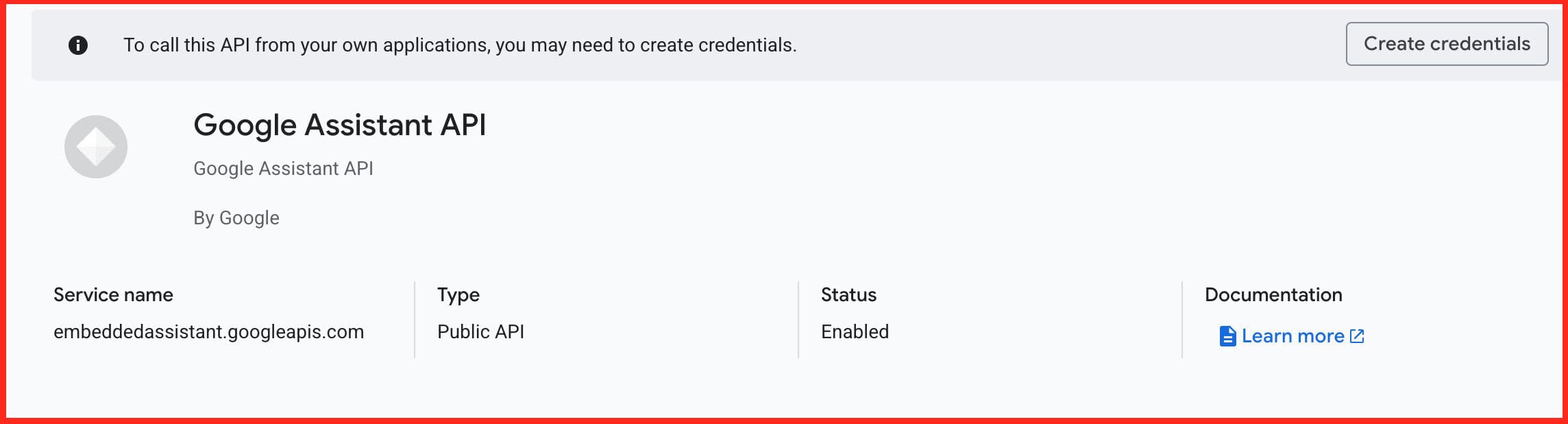Open the Learn more documentation link
Viewport: 1568px width, 424px height.
[x=1293, y=336]
